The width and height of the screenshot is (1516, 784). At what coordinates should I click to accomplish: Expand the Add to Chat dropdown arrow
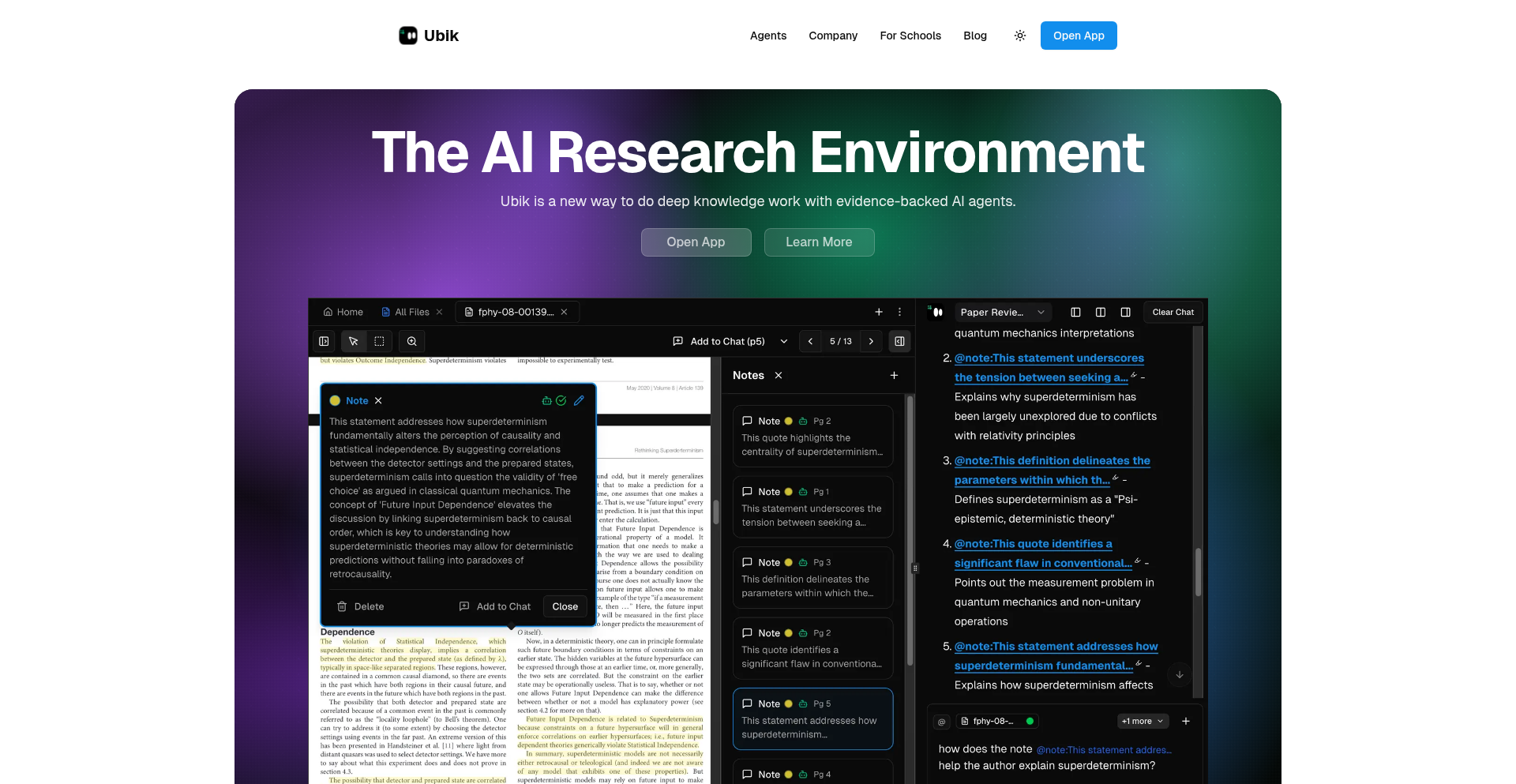point(784,341)
